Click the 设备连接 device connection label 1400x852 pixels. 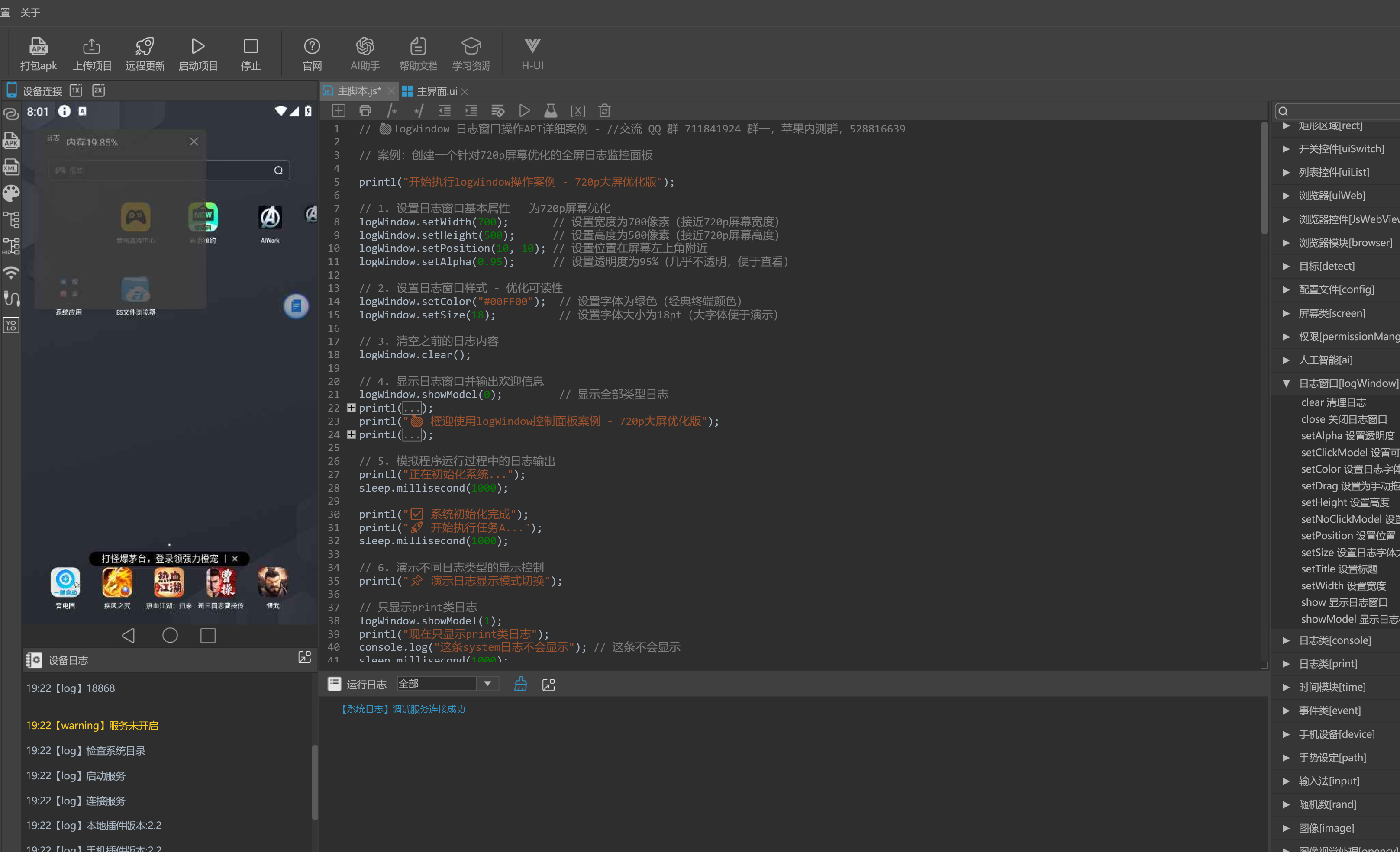pos(42,91)
